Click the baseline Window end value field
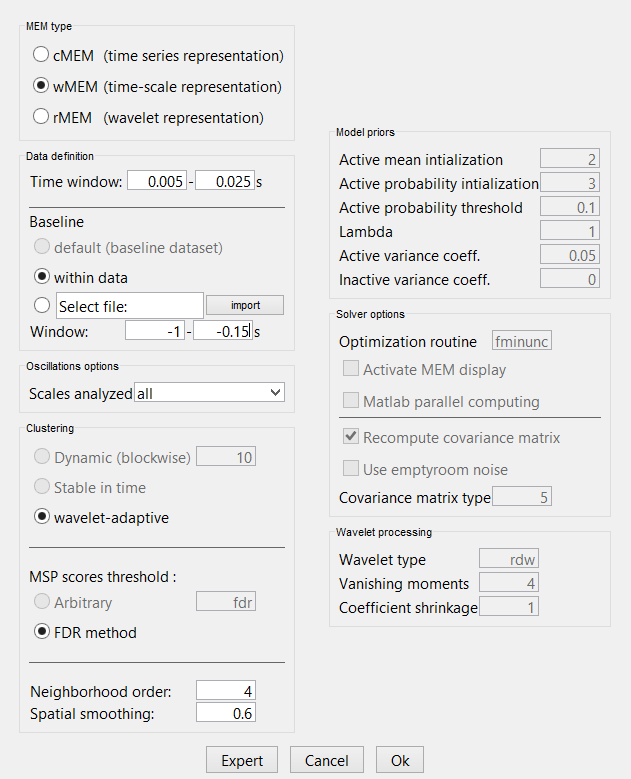This screenshot has width=631, height=779. tap(222, 331)
